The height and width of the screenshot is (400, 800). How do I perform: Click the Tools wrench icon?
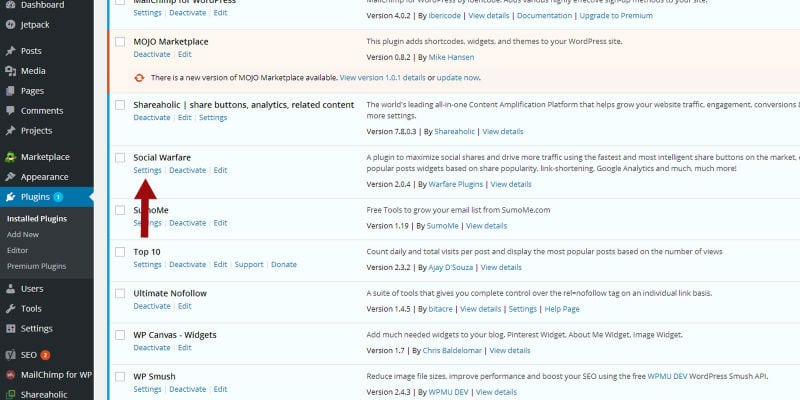10,308
